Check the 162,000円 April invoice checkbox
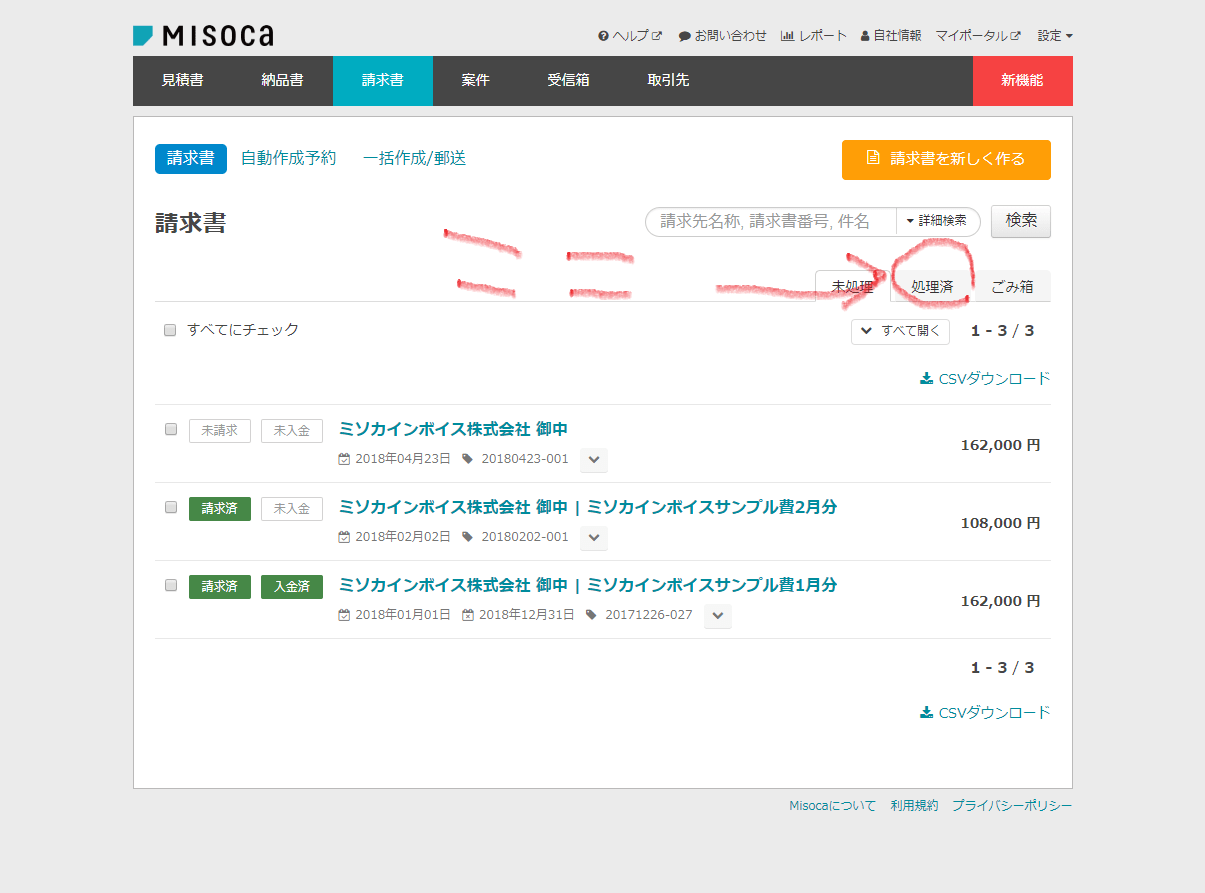Screen dimensions: 1205x893 170,430
